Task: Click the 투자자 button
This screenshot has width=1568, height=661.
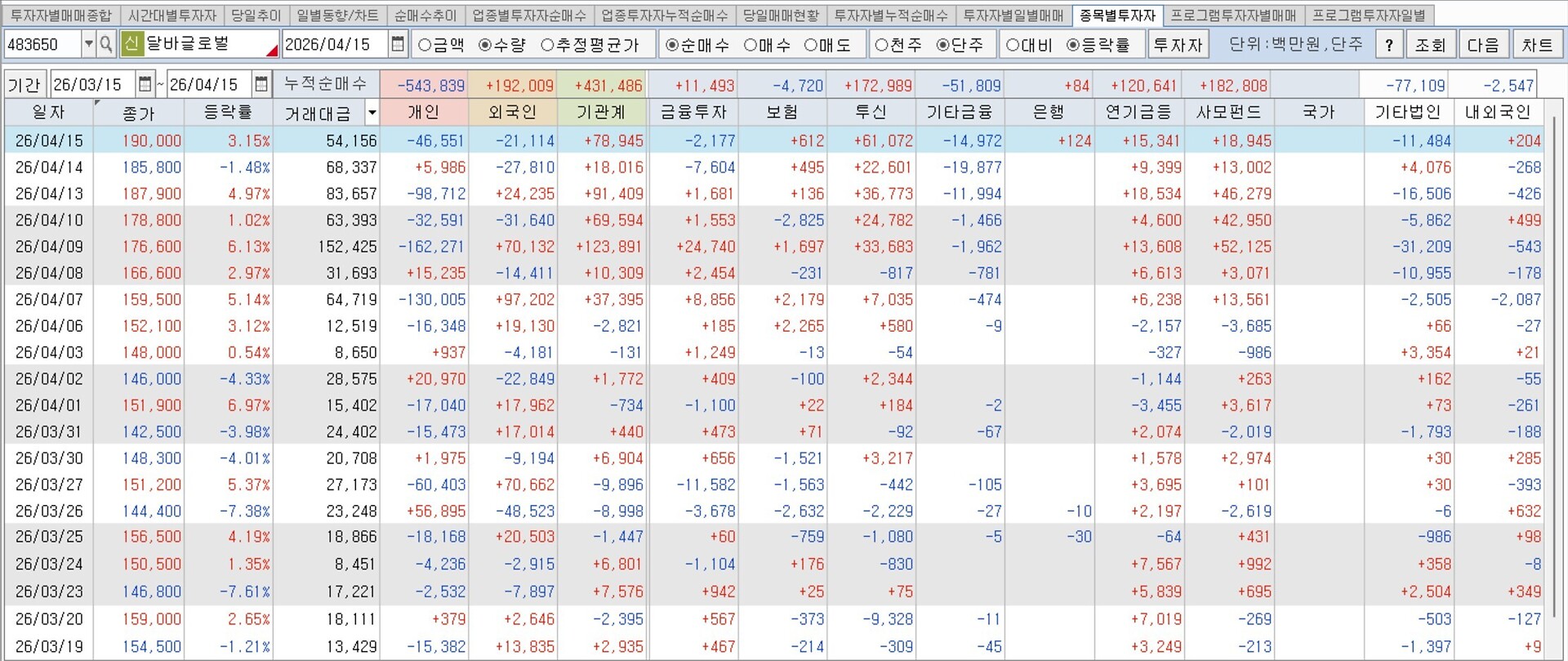Action: pos(1178,44)
